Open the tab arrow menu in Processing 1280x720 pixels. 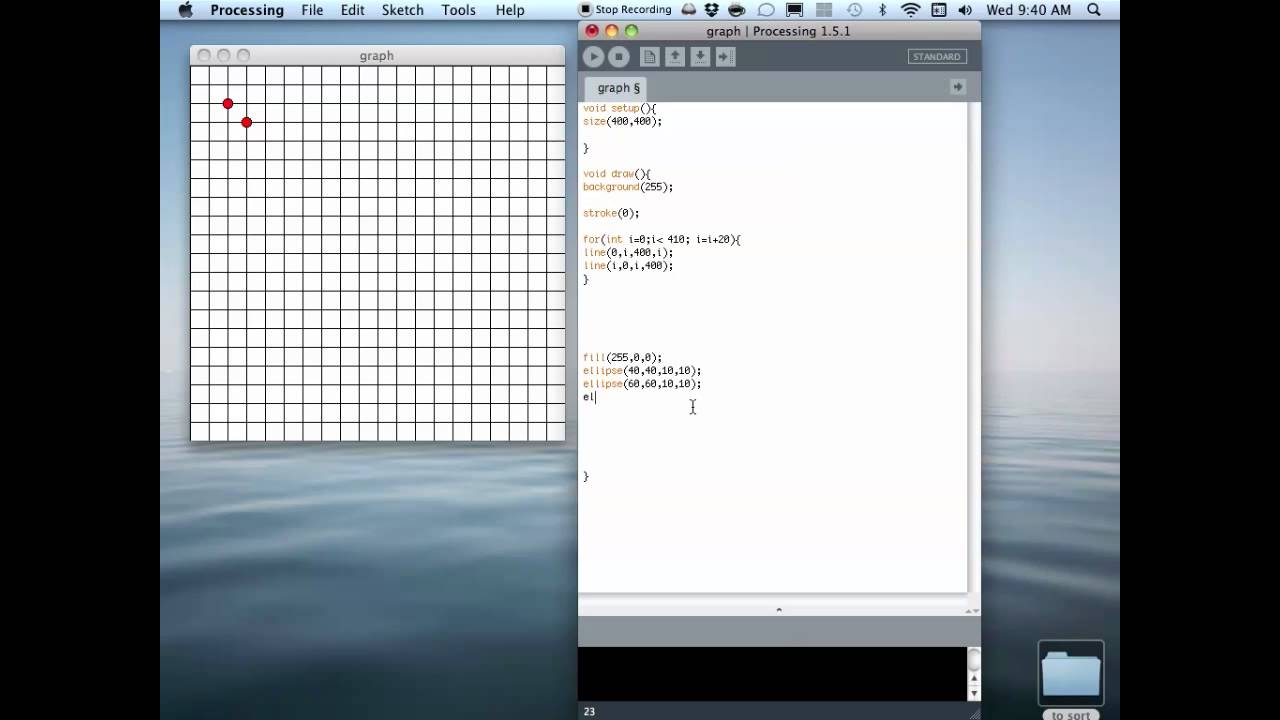(x=957, y=87)
